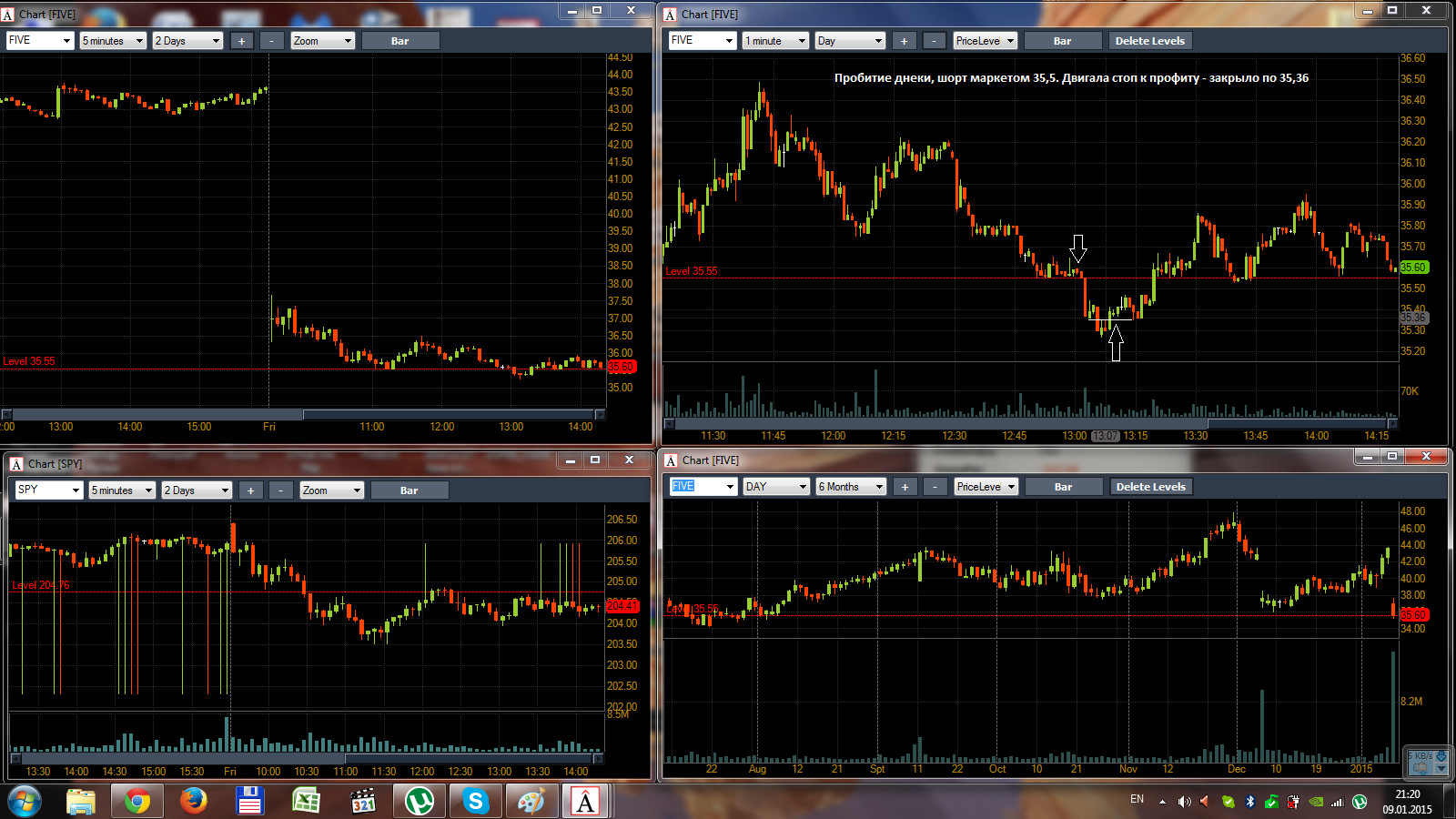Click the Windows Start orb

(x=25, y=802)
